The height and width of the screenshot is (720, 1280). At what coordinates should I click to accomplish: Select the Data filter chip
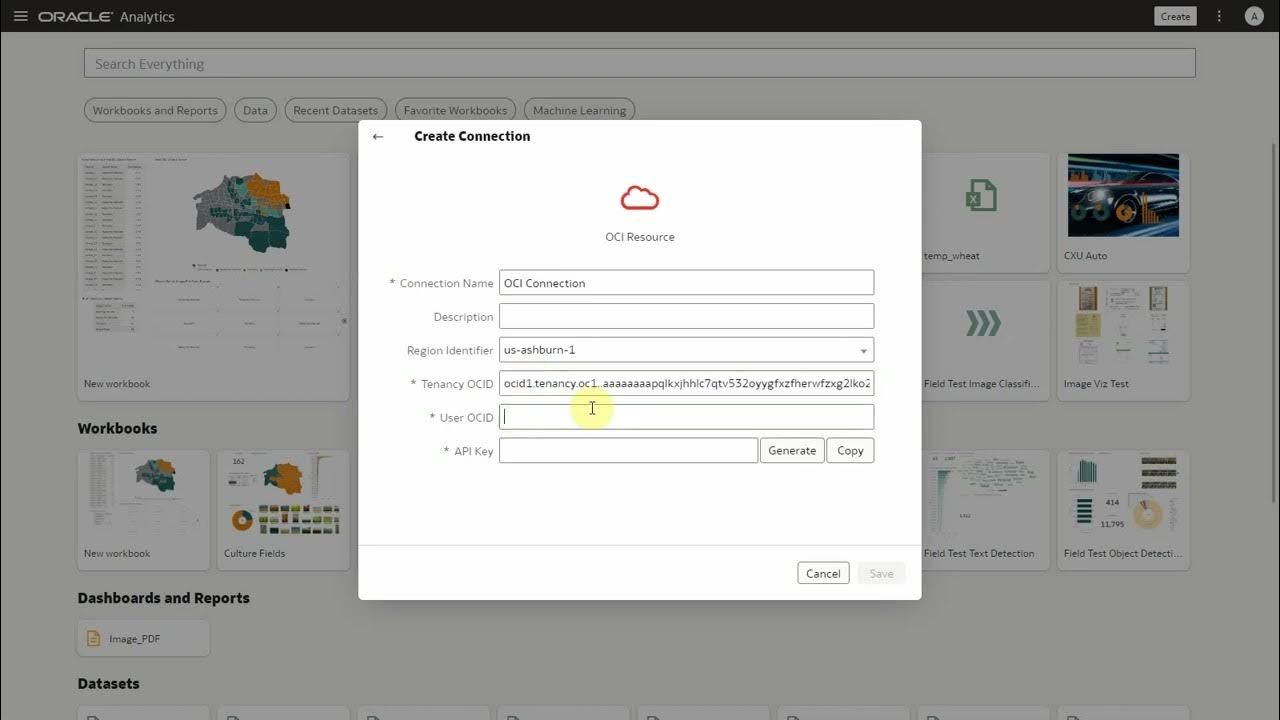coord(255,110)
